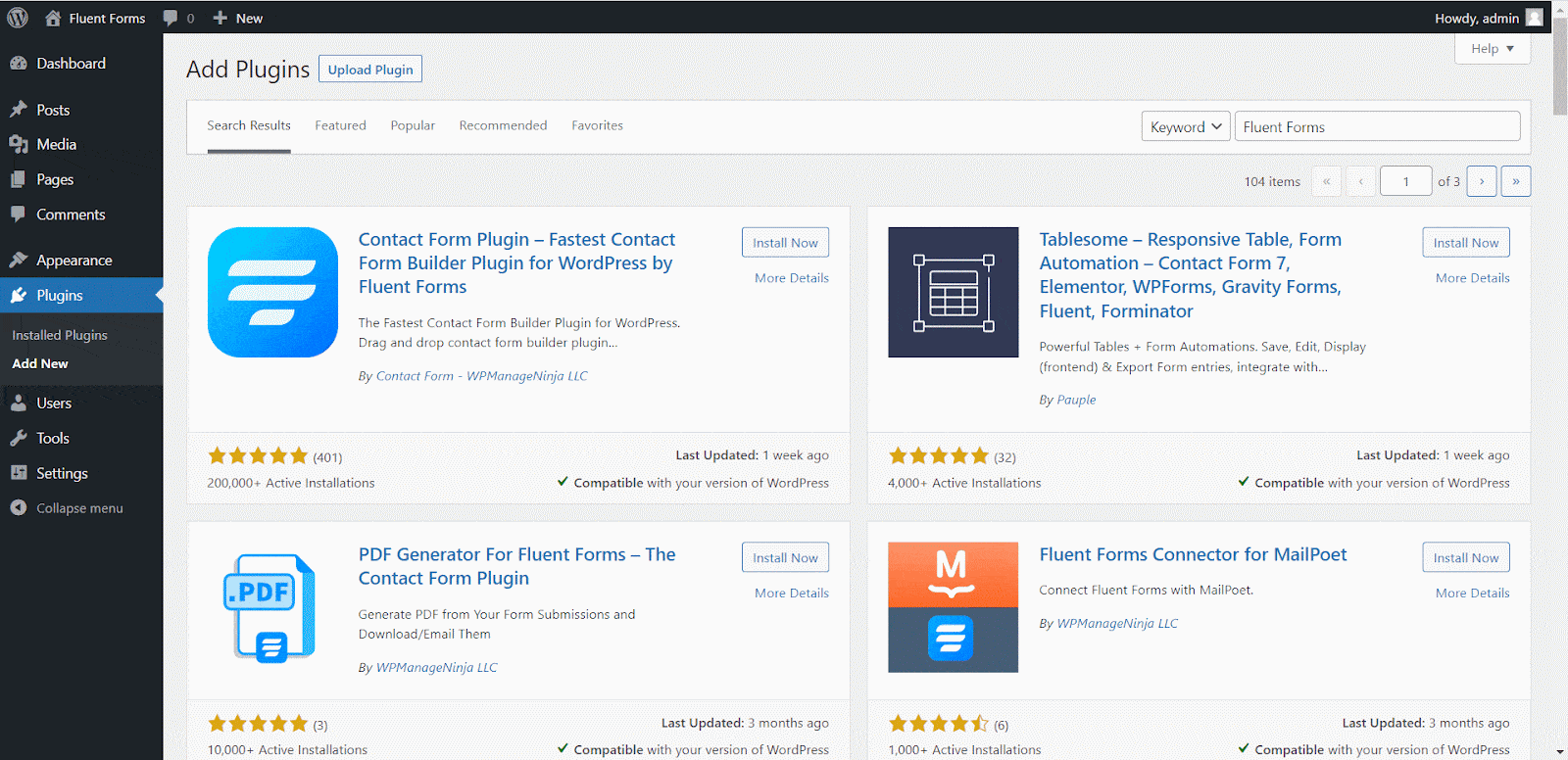Open the Contact Form Plugin title link
Viewport: 1568px width, 760px height.
tap(516, 263)
